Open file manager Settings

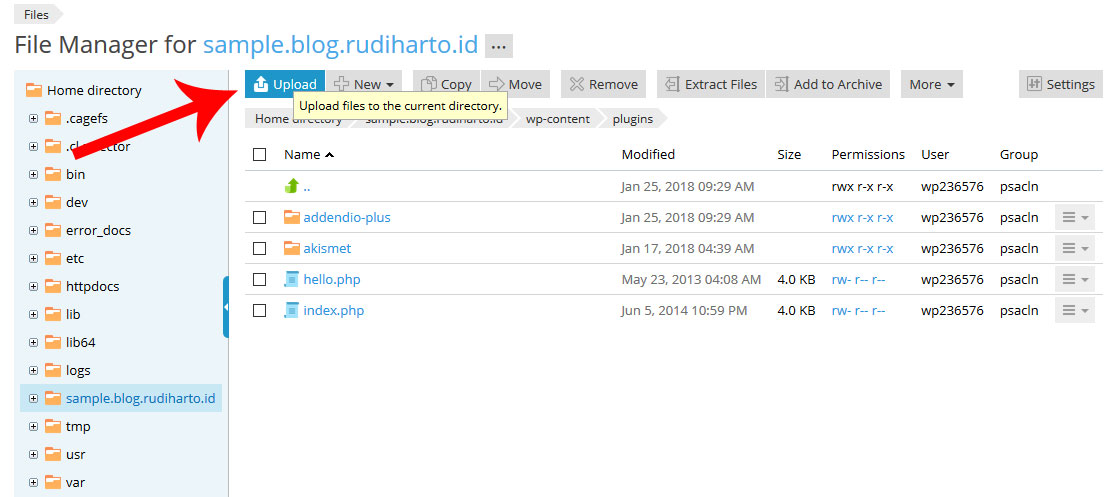1061,84
